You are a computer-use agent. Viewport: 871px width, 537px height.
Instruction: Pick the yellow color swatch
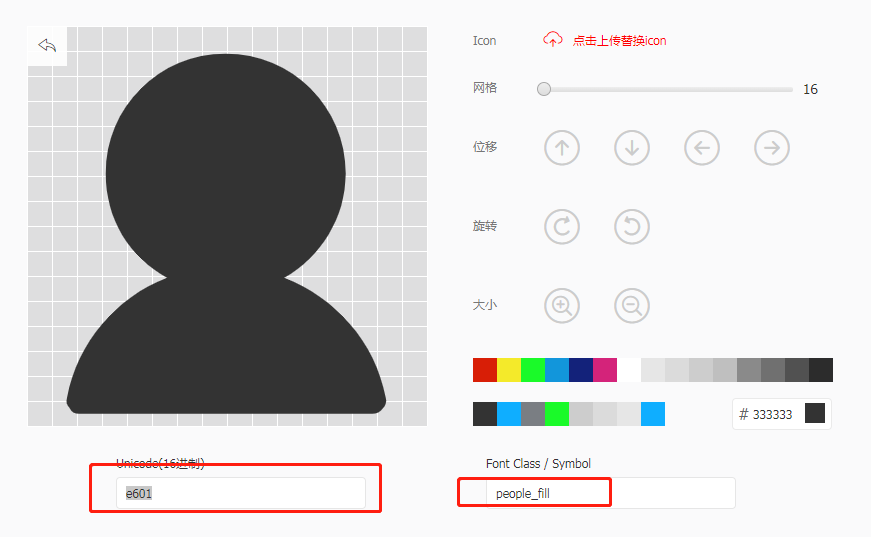pyautogui.click(x=509, y=370)
